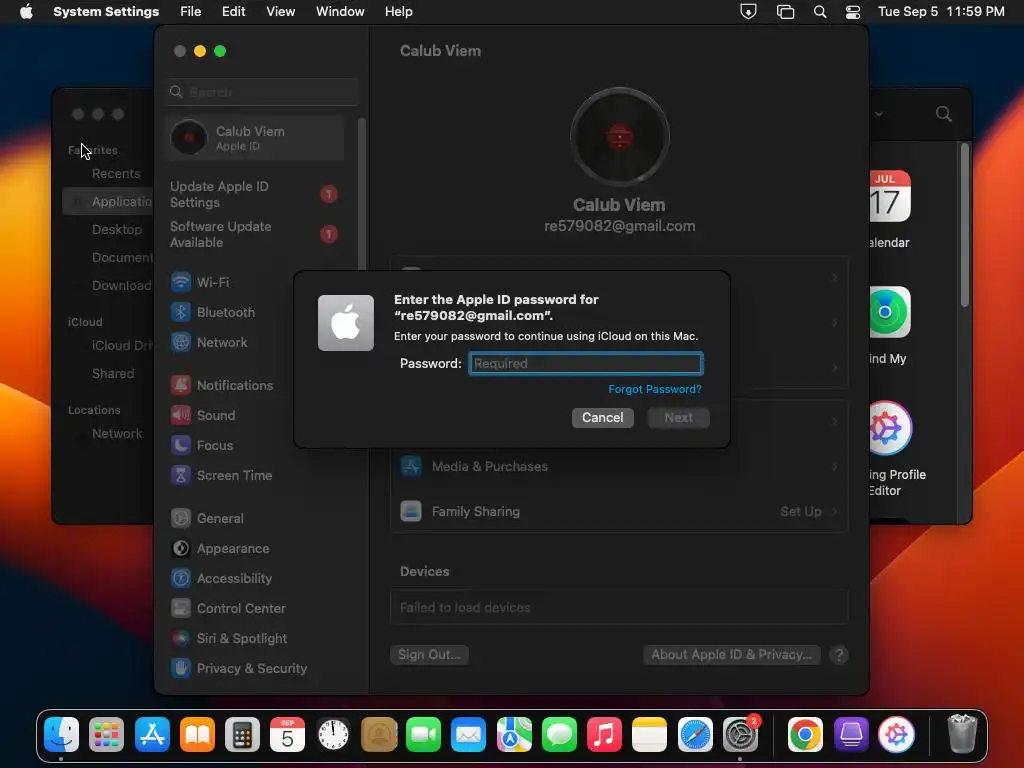Image resolution: width=1024 pixels, height=768 pixels.
Task: Open Calculator from the Dock
Action: coord(242,735)
